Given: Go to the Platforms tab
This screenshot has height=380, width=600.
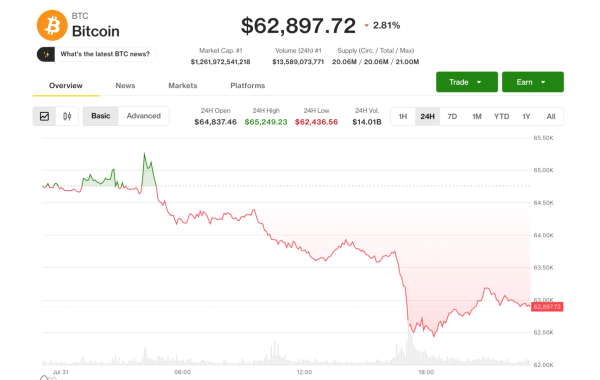Looking at the screenshot, I should tap(248, 86).
